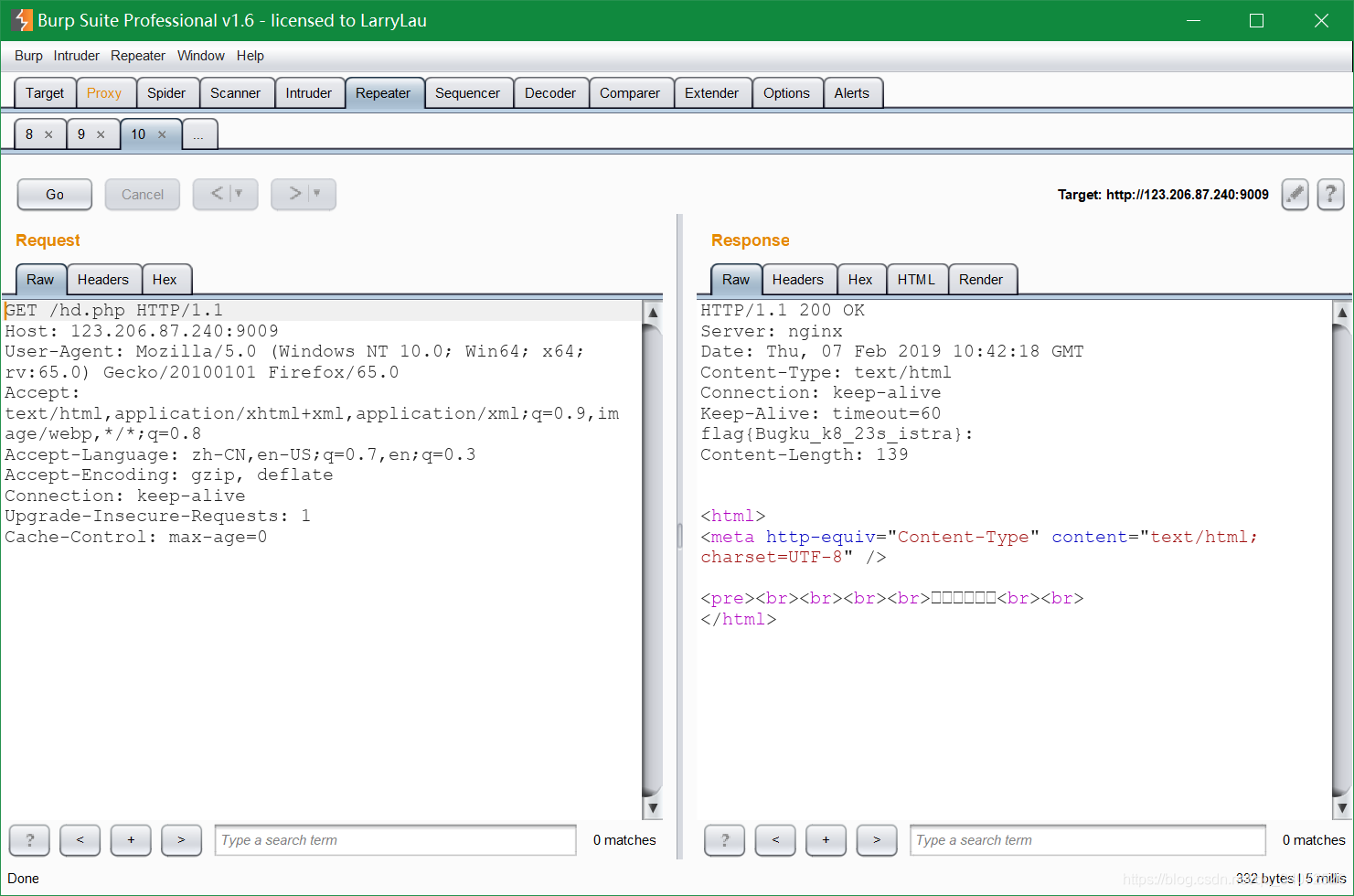Image resolution: width=1354 pixels, height=896 pixels.
Task: Click response pane scrollbar down arrow
Action: tap(1342, 808)
